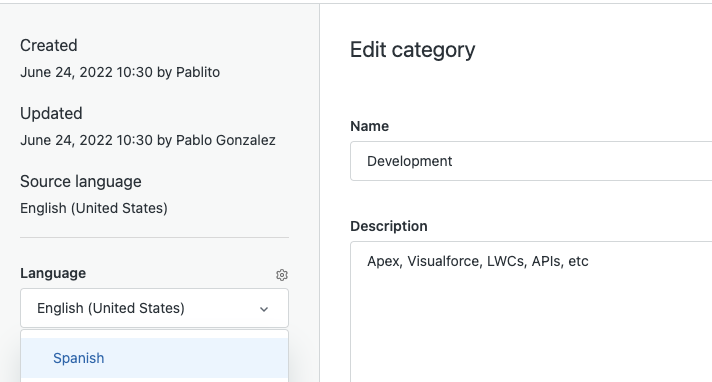The height and width of the screenshot is (382, 712).
Task: Click the Description field label
Action: coord(389,226)
